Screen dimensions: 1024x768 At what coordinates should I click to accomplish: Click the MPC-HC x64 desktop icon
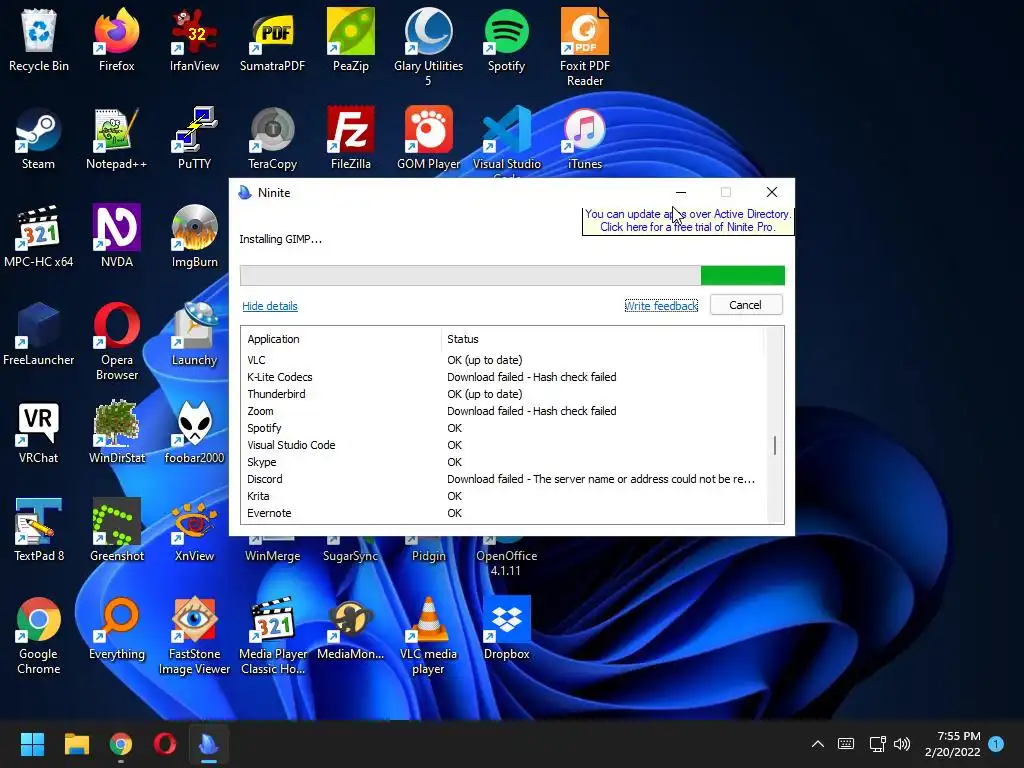click(x=39, y=236)
